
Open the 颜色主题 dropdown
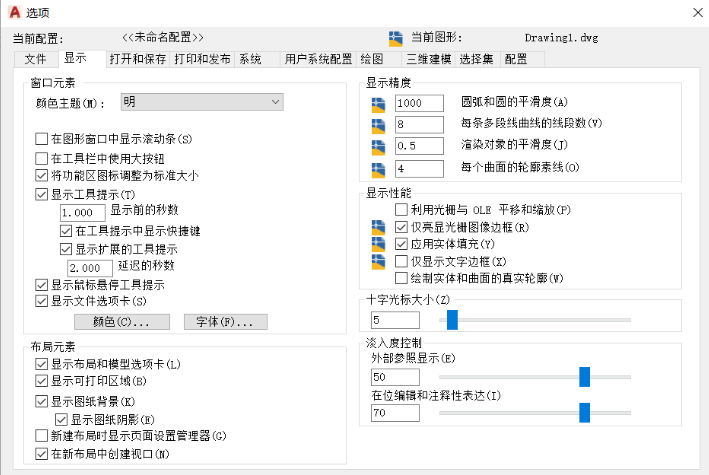[x=201, y=102]
